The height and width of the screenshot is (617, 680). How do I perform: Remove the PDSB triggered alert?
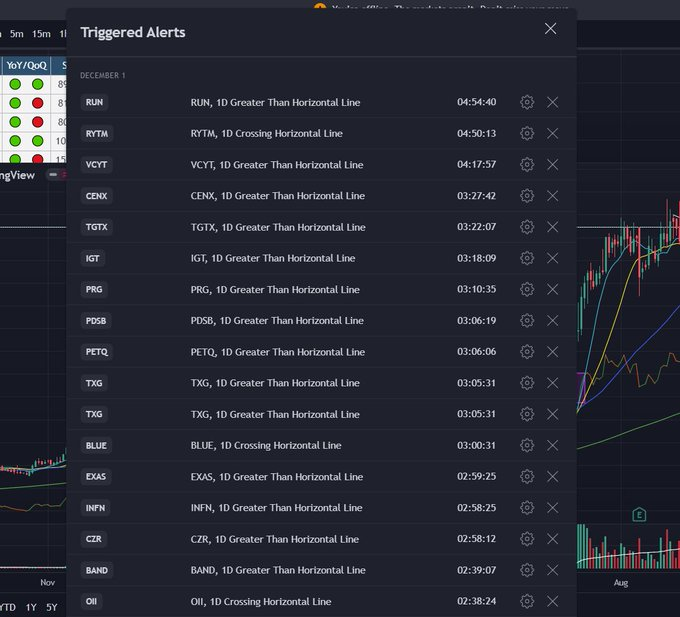point(552,320)
